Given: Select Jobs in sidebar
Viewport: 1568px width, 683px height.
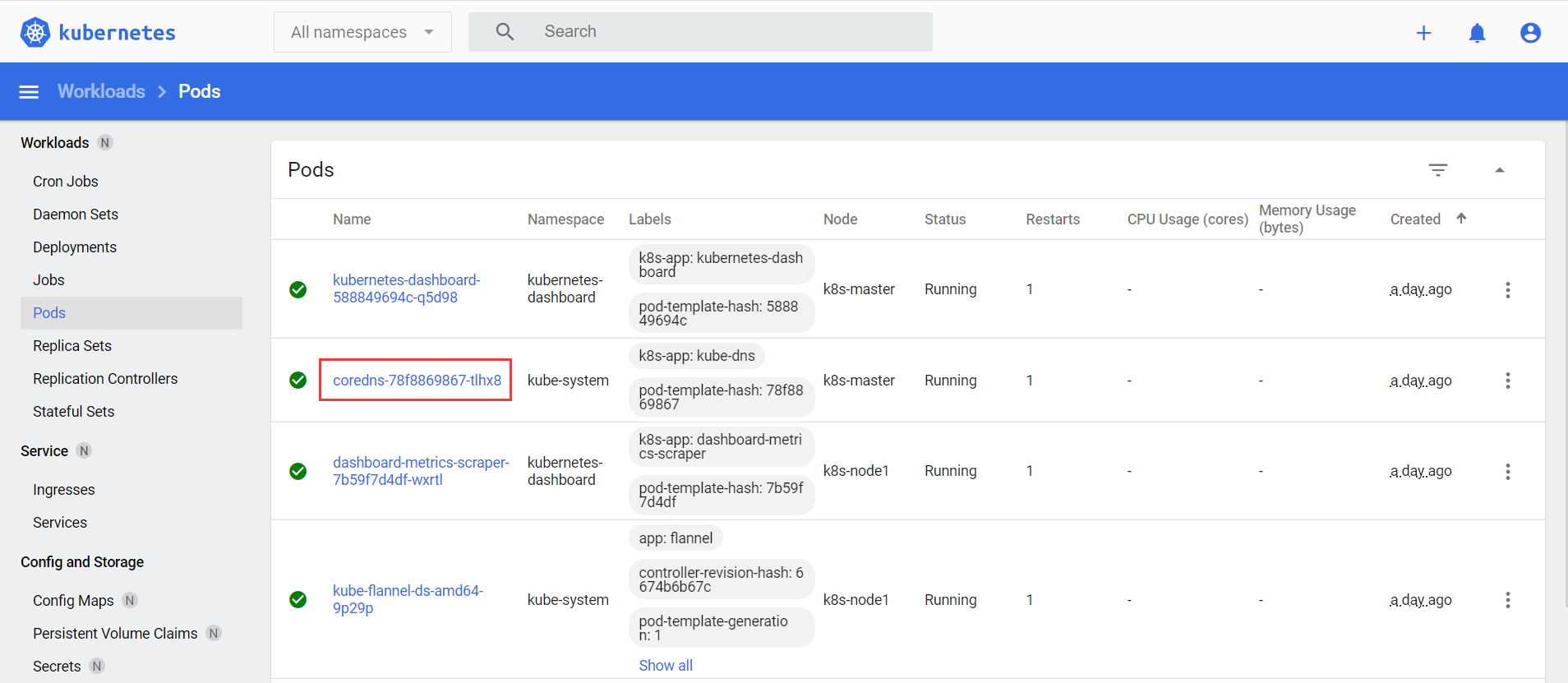Looking at the screenshot, I should pyautogui.click(x=48, y=280).
